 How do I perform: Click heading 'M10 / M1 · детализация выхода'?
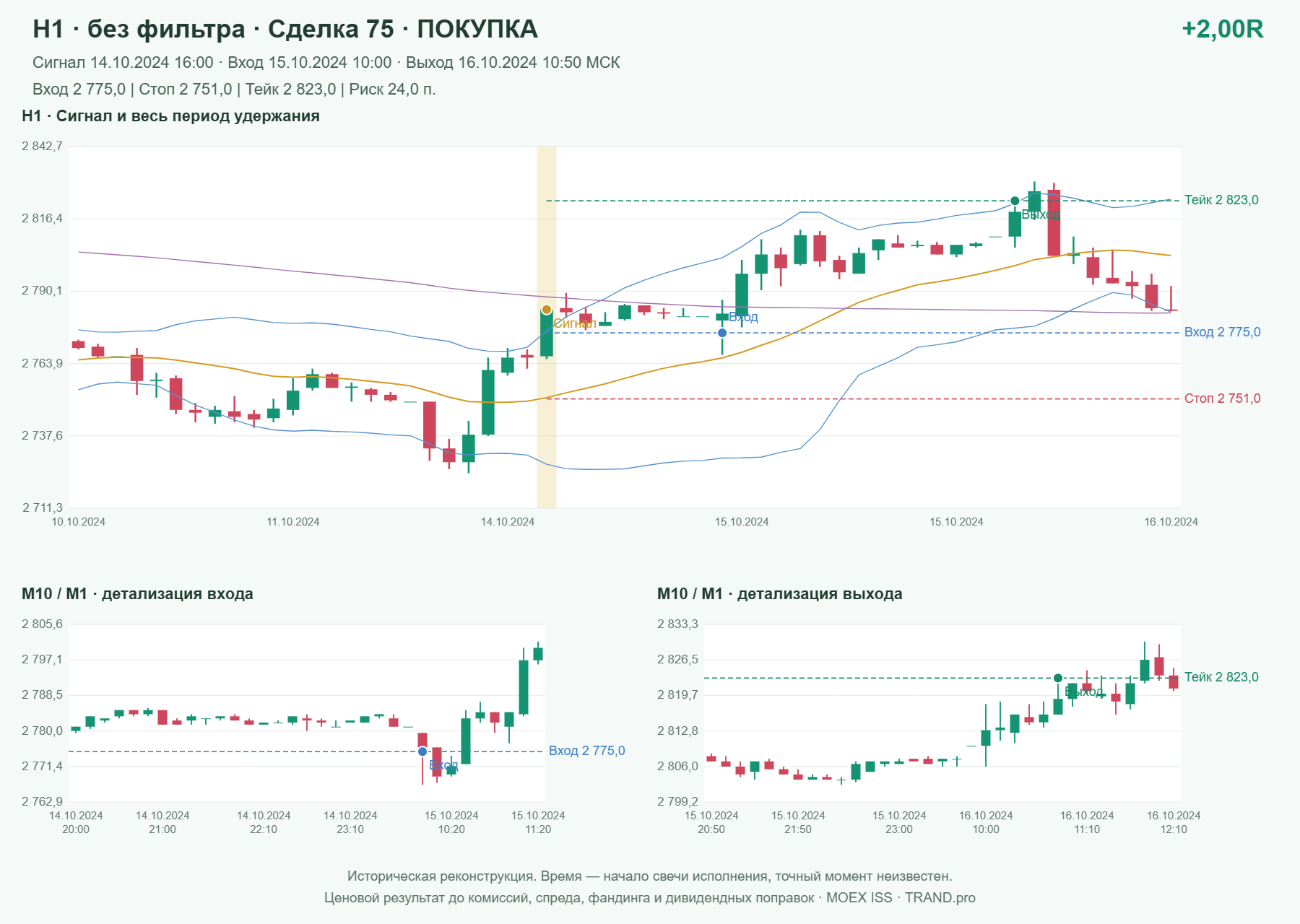coord(780,594)
